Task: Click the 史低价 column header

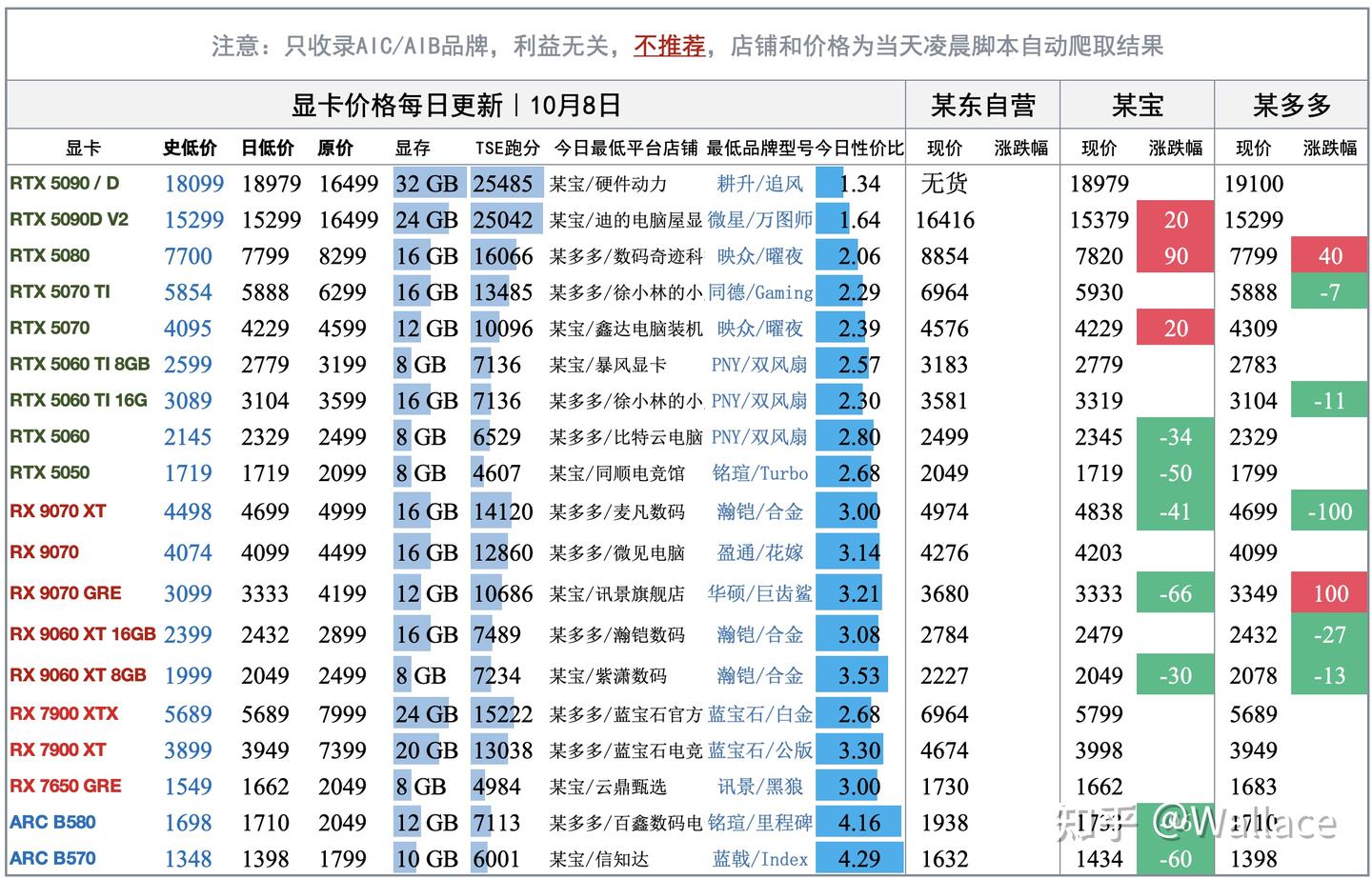Action: click(190, 148)
